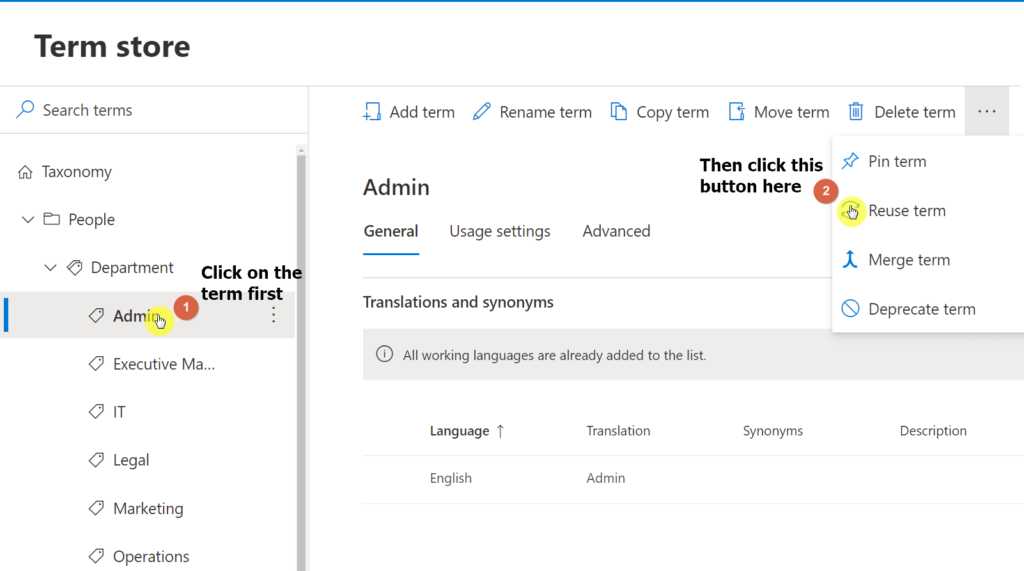Click the Deprecate term circle-slash icon
The height and width of the screenshot is (571, 1024).
850,308
